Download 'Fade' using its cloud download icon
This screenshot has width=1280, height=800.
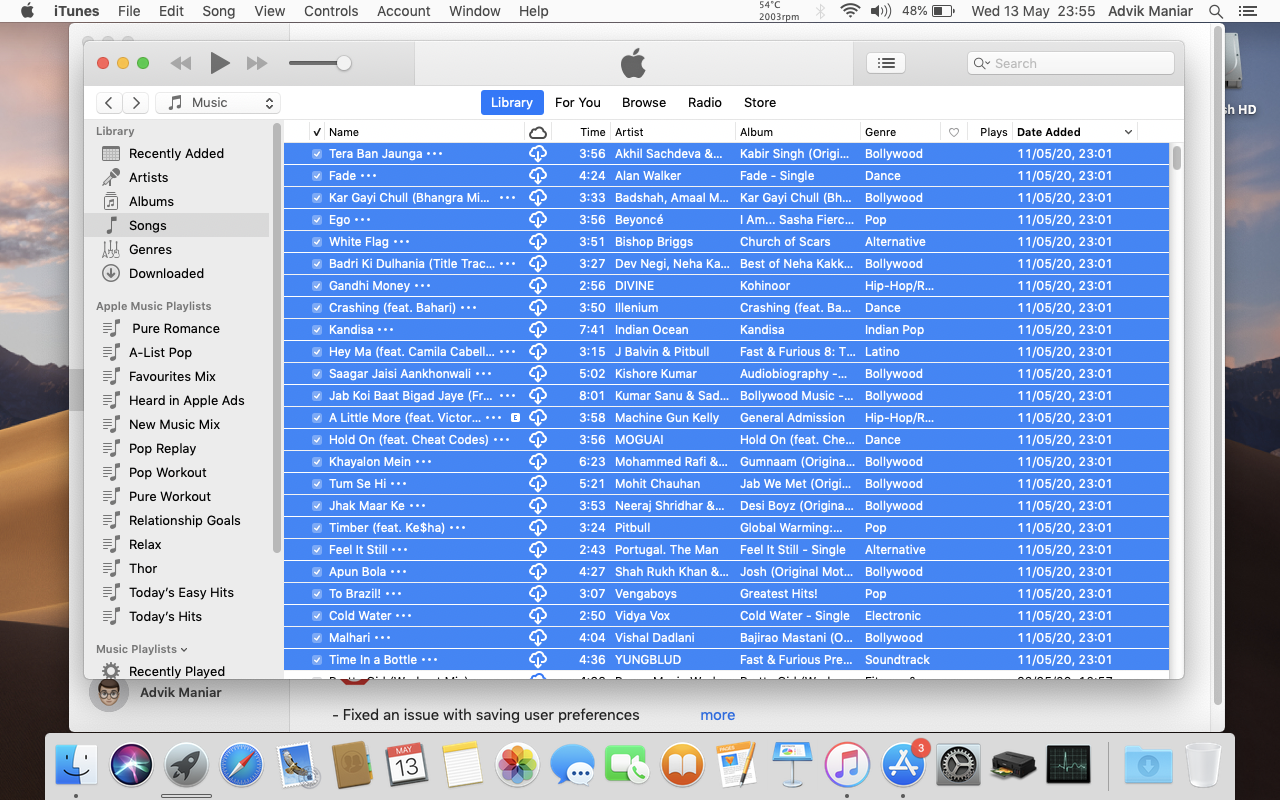(538, 176)
